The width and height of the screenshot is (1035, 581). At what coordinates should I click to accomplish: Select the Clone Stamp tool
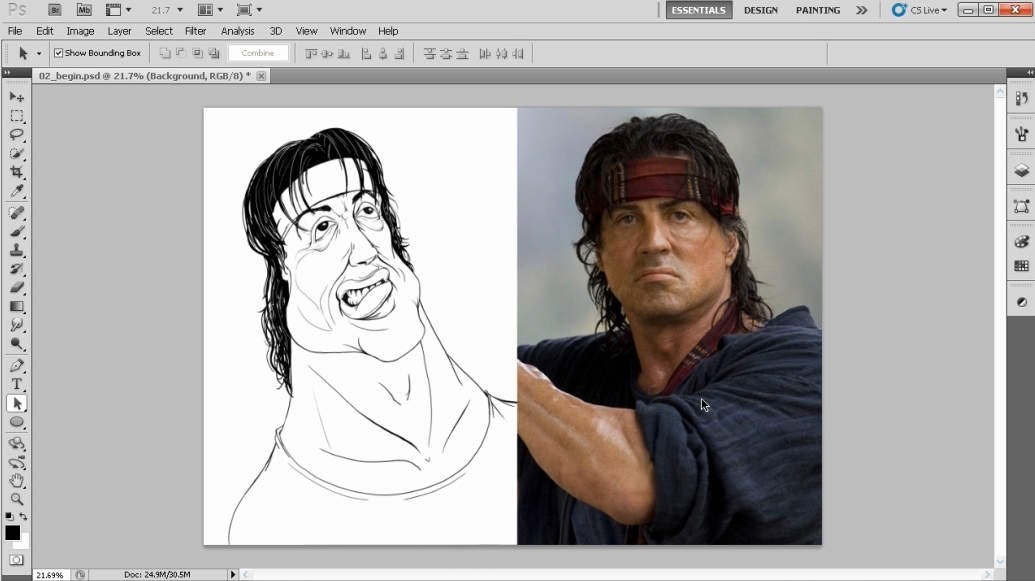pos(17,250)
